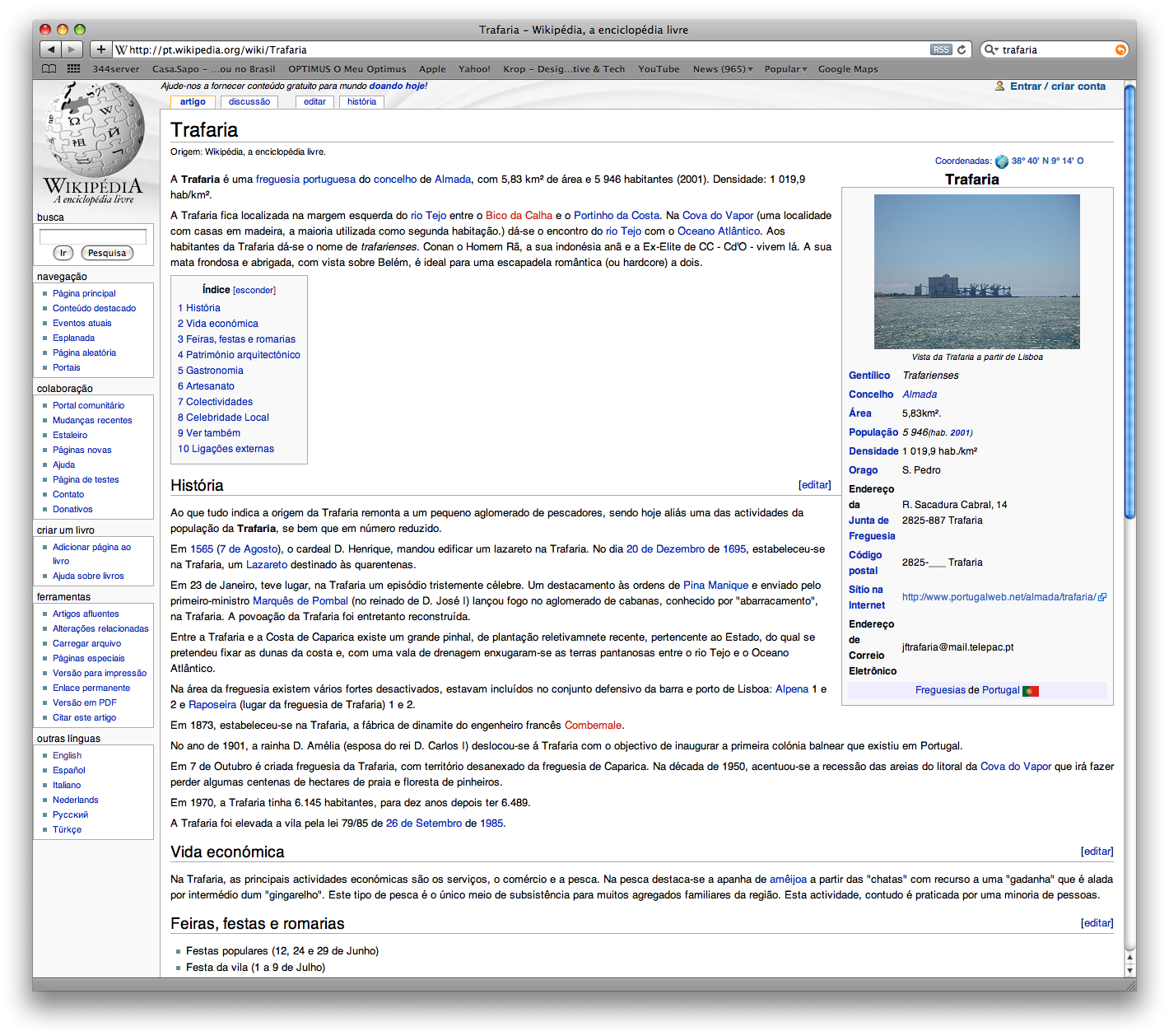Open the Versão em PDF link
Screen dimensions: 1169x1036
tap(85, 702)
